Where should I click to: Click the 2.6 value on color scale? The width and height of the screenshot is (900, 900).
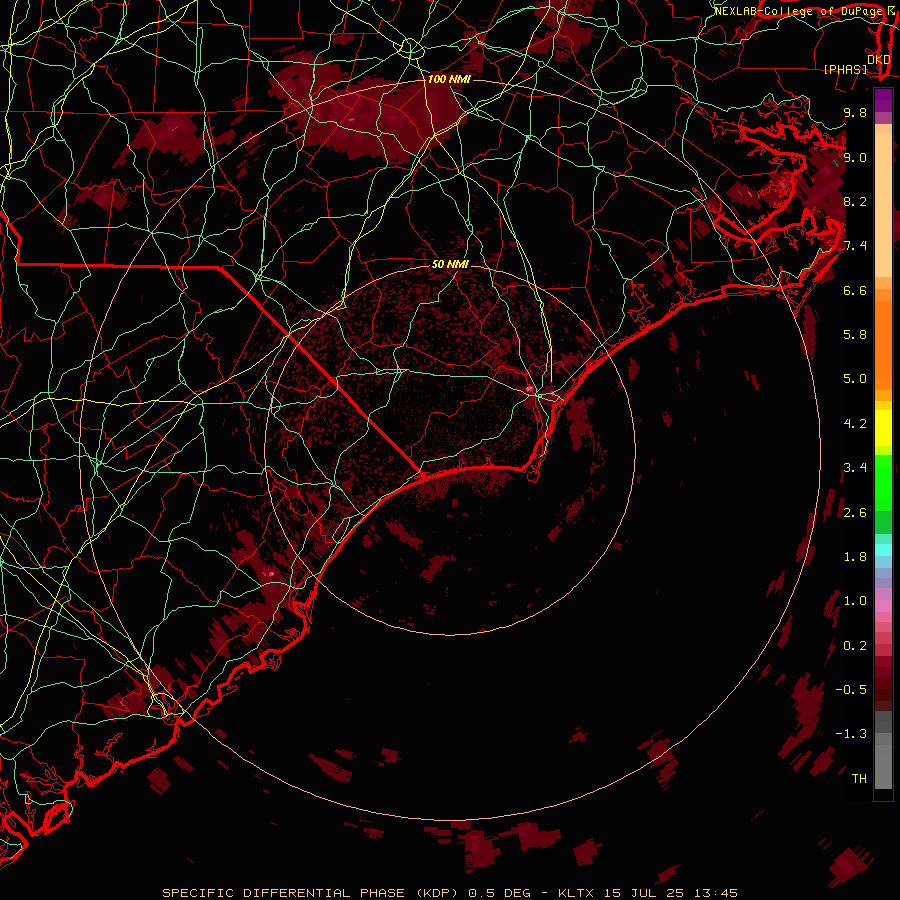click(x=855, y=513)
